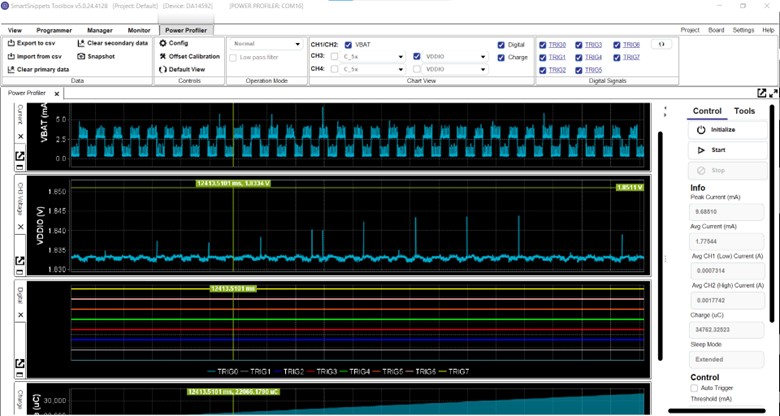Screen dimensions: 780x416
Task: Minimize the Digital signals chart
Action: 20,375
